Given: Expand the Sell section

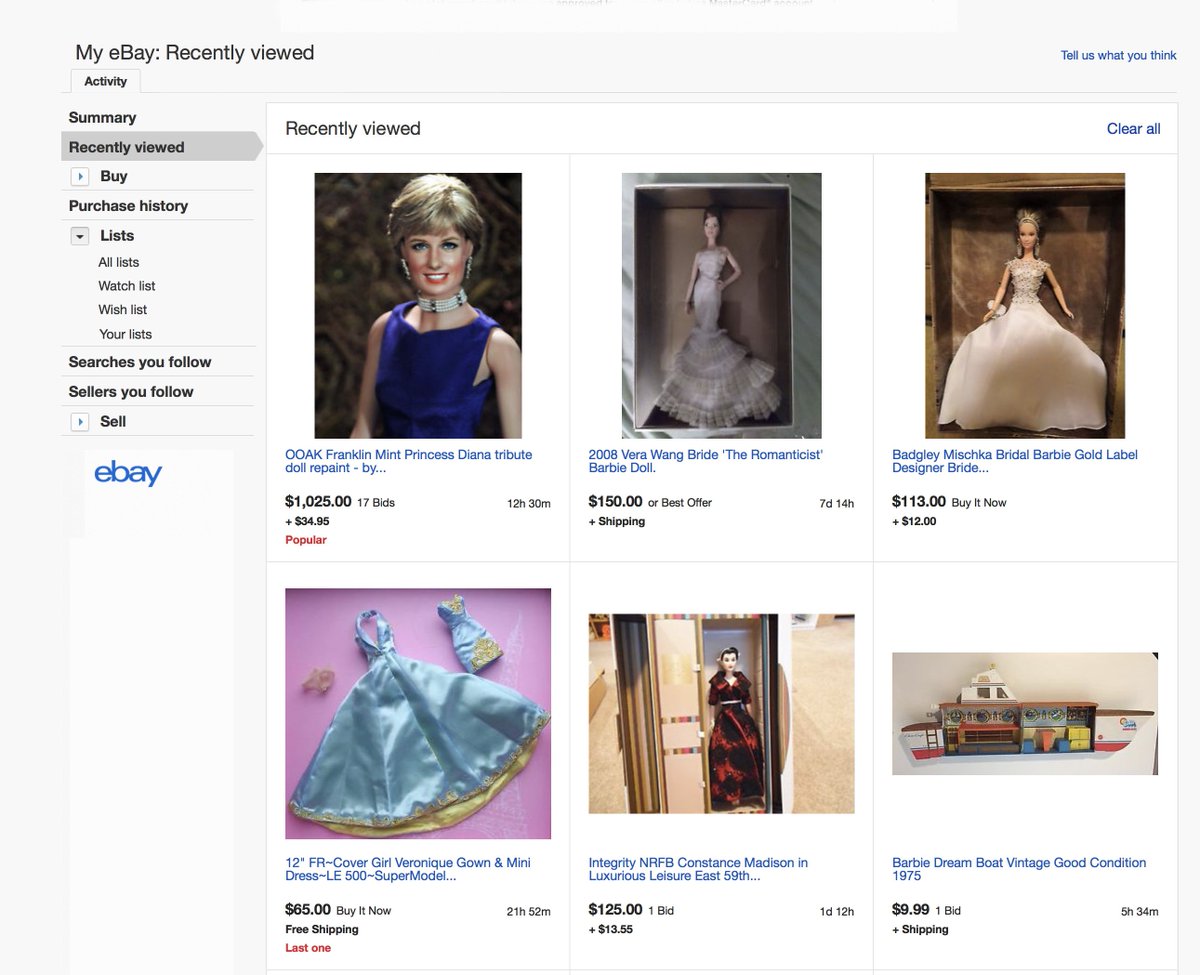Looking at the screenshot, I should pos(80,422).
